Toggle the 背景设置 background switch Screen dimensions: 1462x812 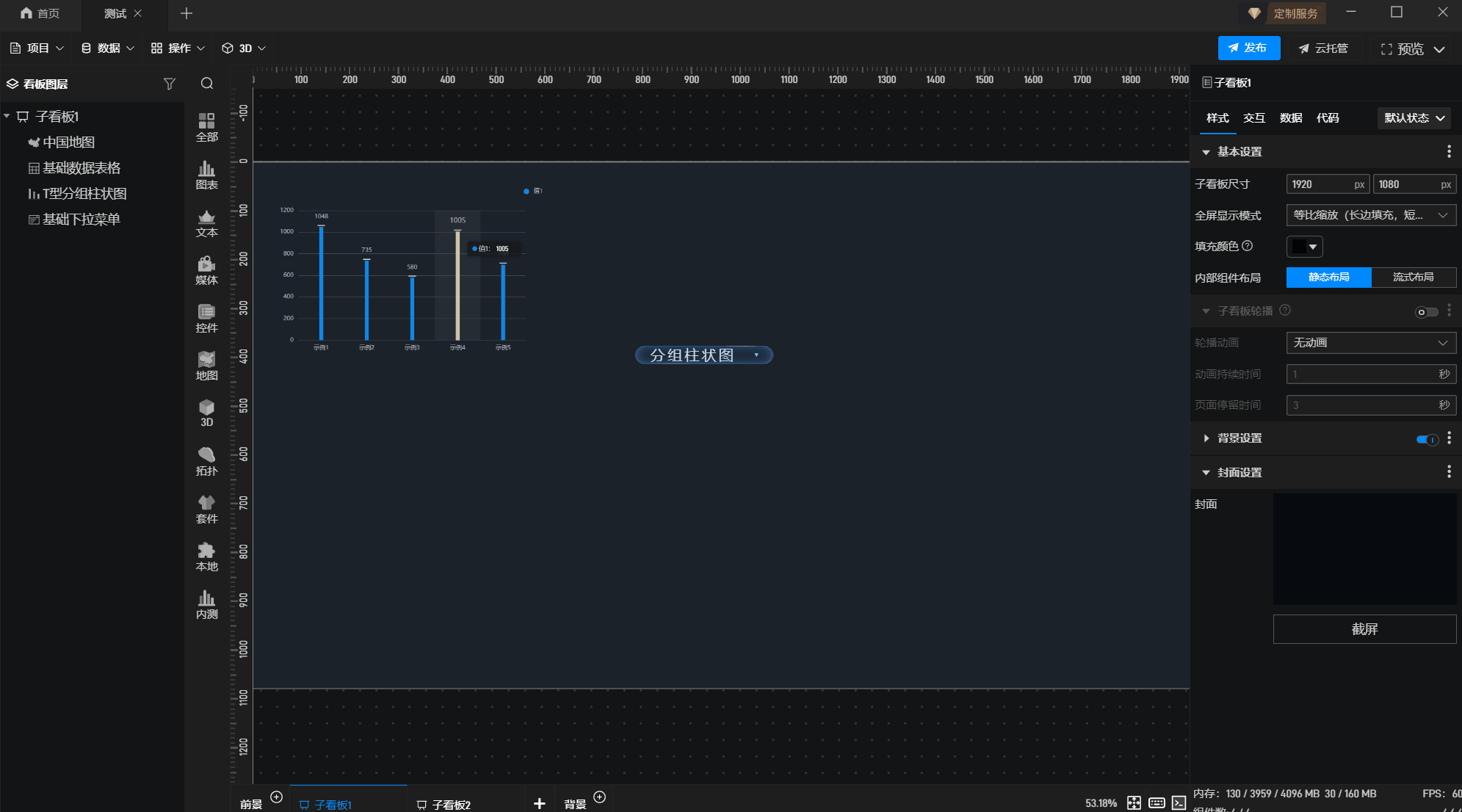click(1427, 439)
